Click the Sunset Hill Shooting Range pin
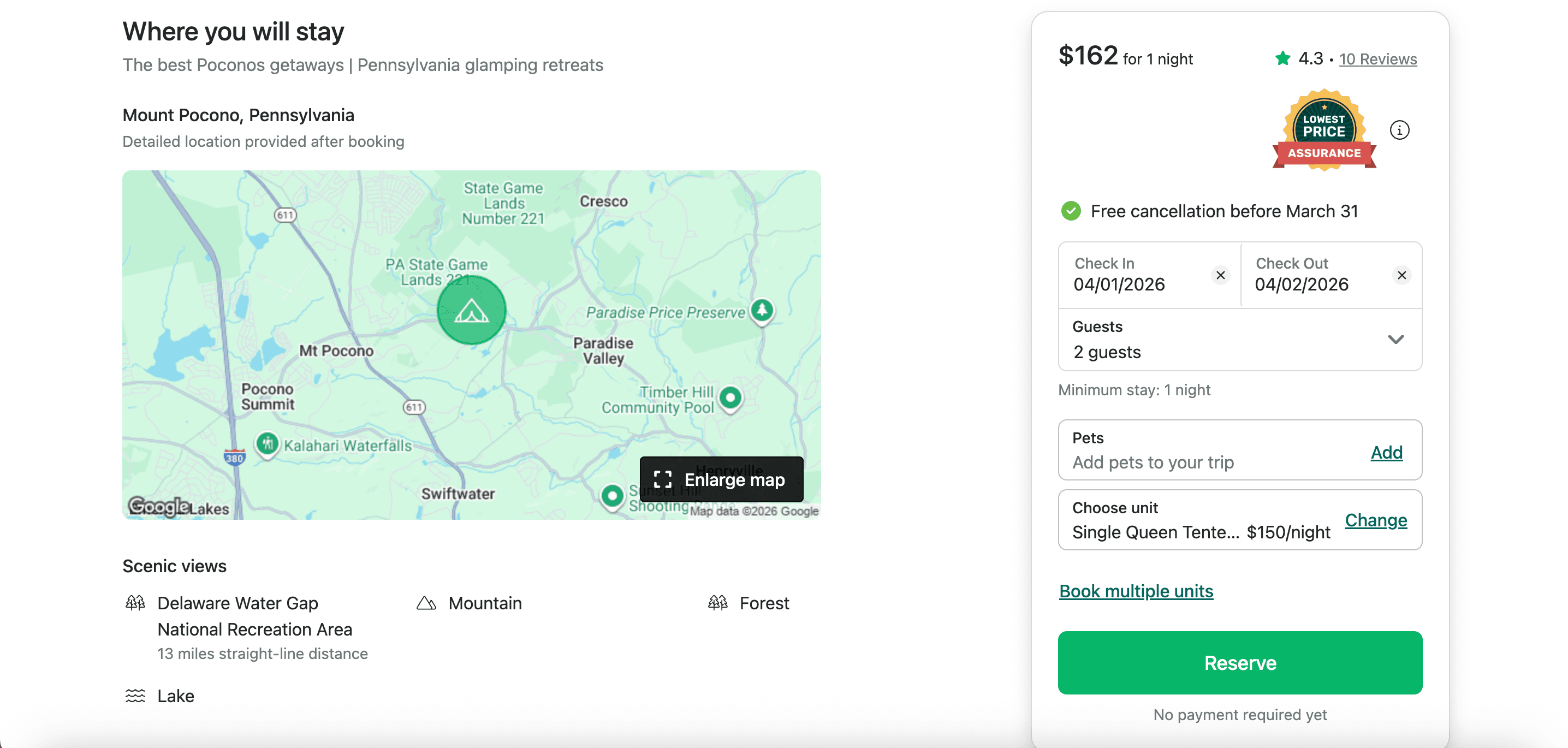 click(611, 496)
